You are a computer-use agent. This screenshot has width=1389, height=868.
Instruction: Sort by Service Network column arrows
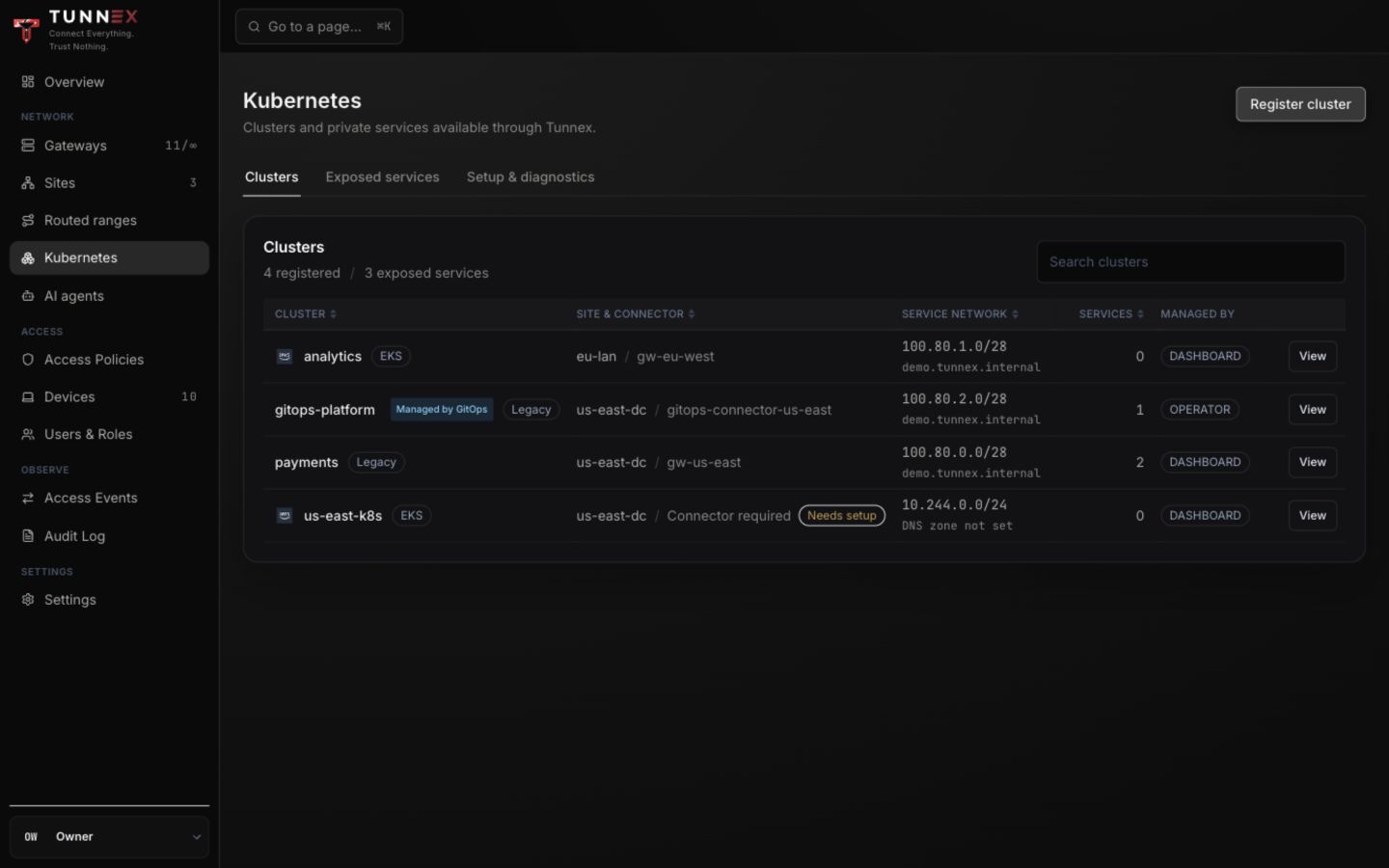pyautogui.click(x=1015, y=314)
